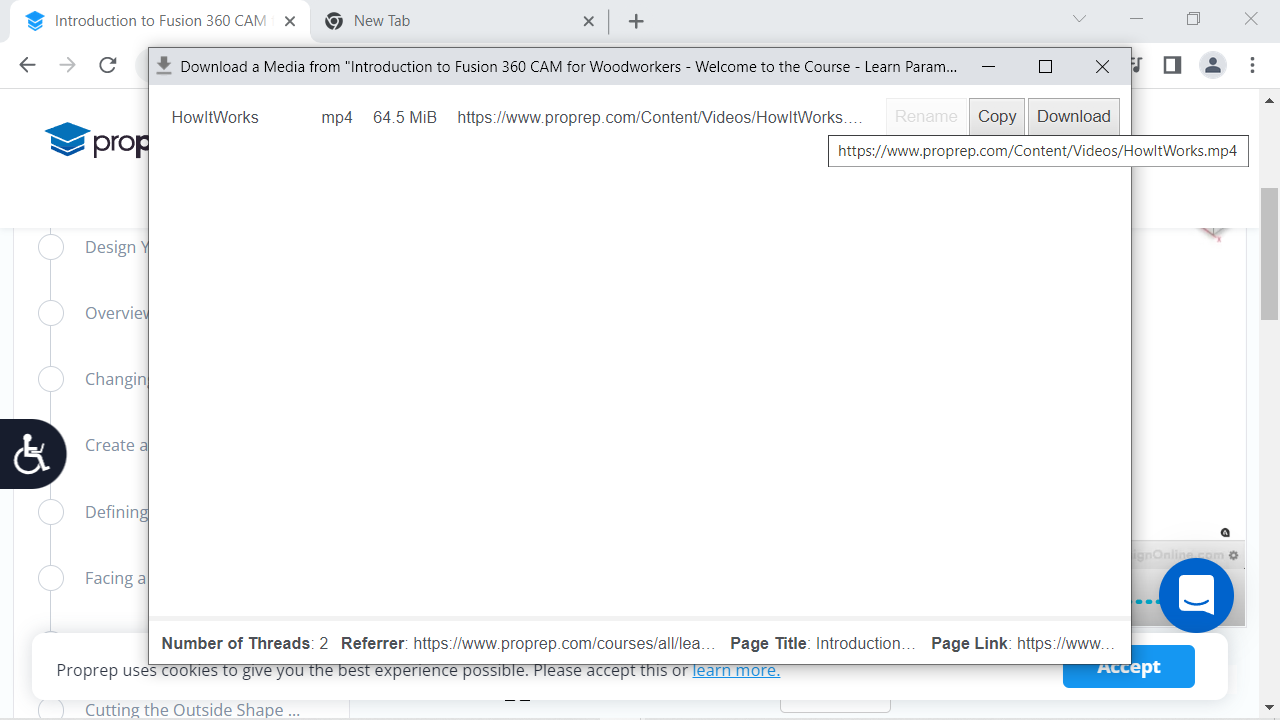Open a new tab with the plus button

(x=636, y=21)
